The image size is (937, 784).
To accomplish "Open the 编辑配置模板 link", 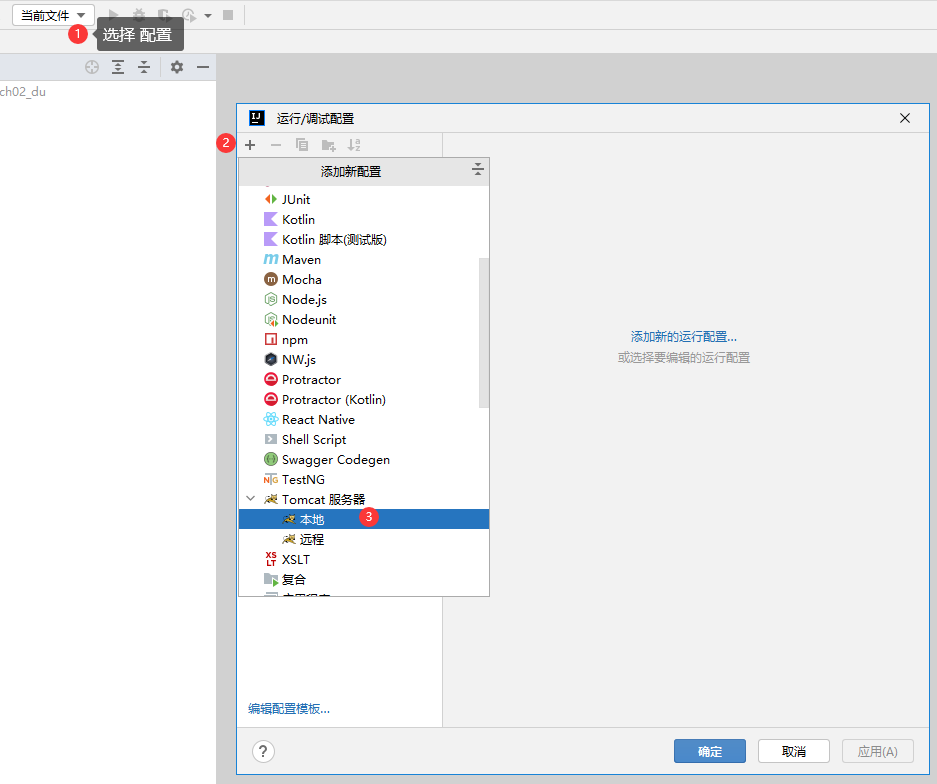I will coord(289,709).
